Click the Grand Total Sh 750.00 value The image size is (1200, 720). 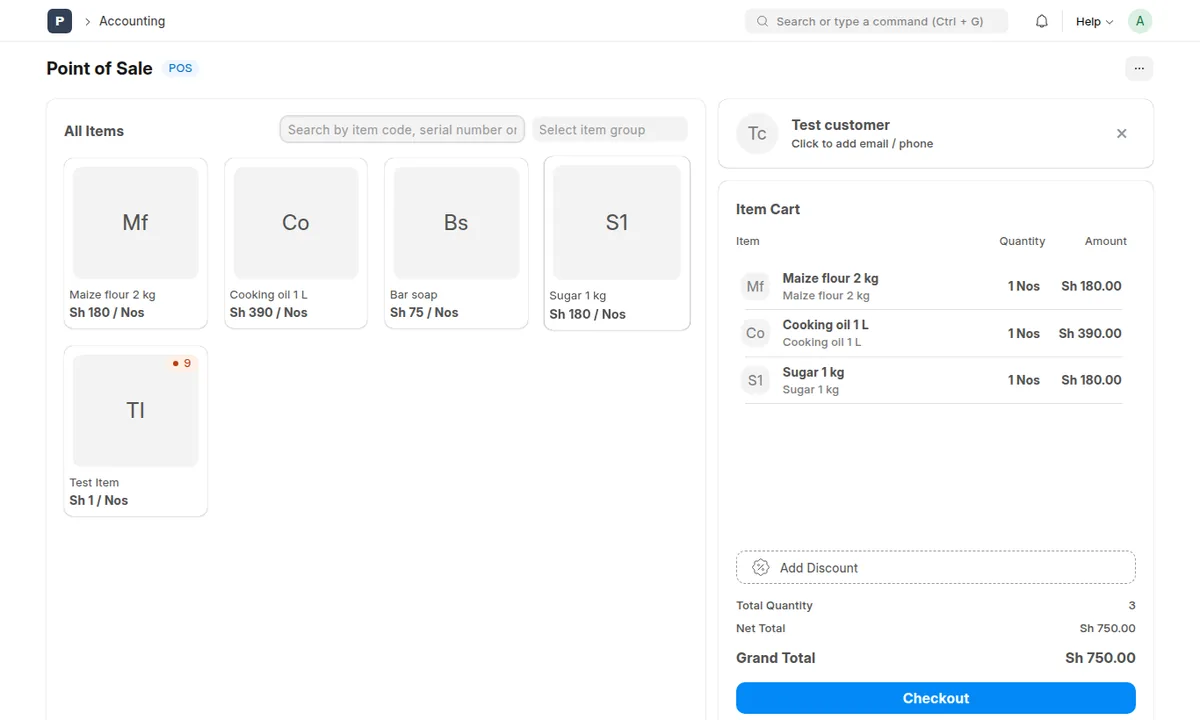[1100, 658]
